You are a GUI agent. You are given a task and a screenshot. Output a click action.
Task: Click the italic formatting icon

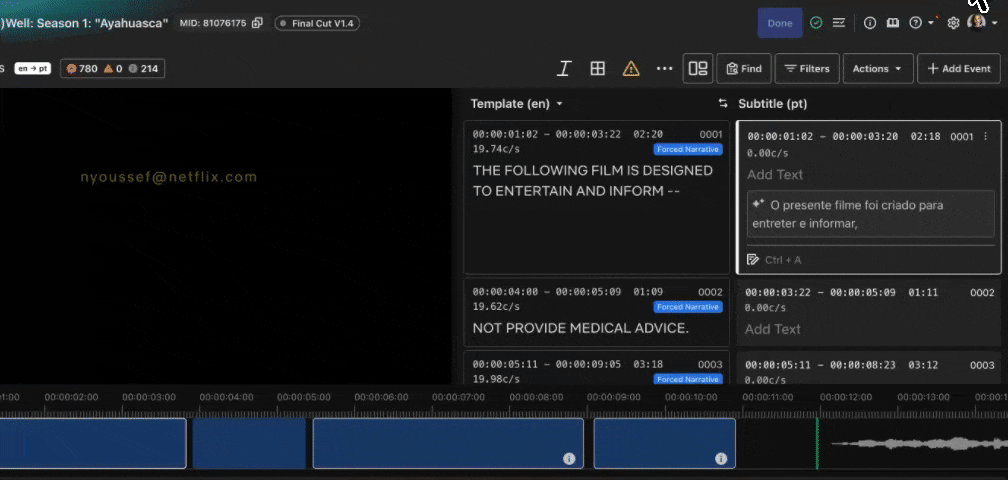pyautogui.click(x=564, y=69)
